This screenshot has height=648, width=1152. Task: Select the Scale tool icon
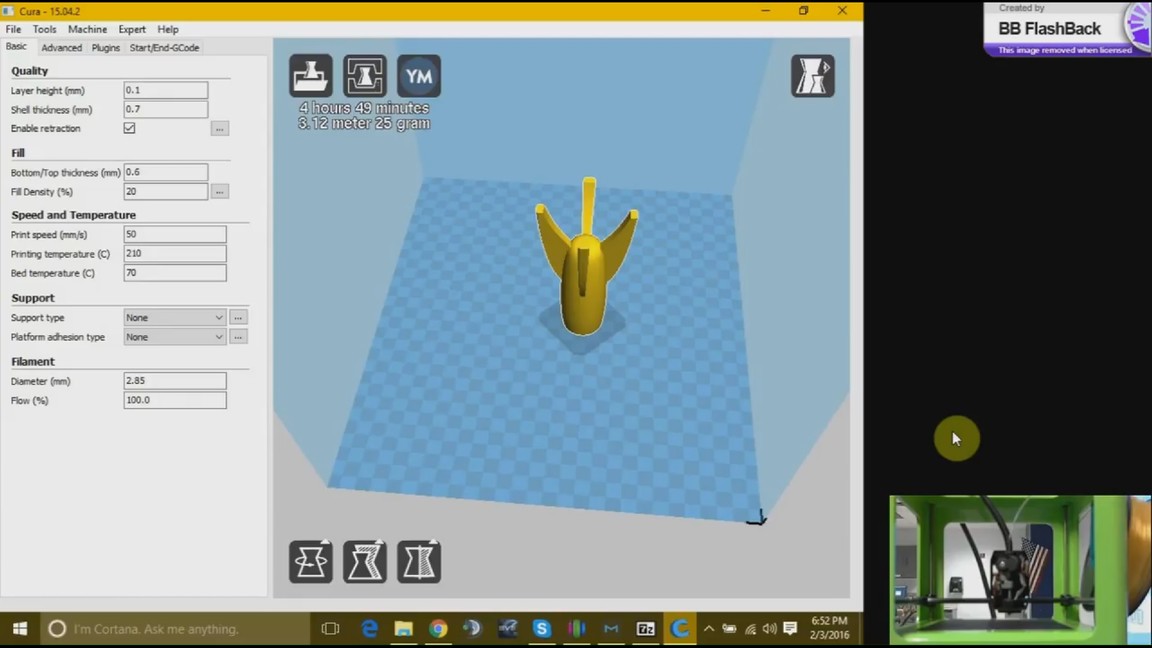tap(365, 562)
